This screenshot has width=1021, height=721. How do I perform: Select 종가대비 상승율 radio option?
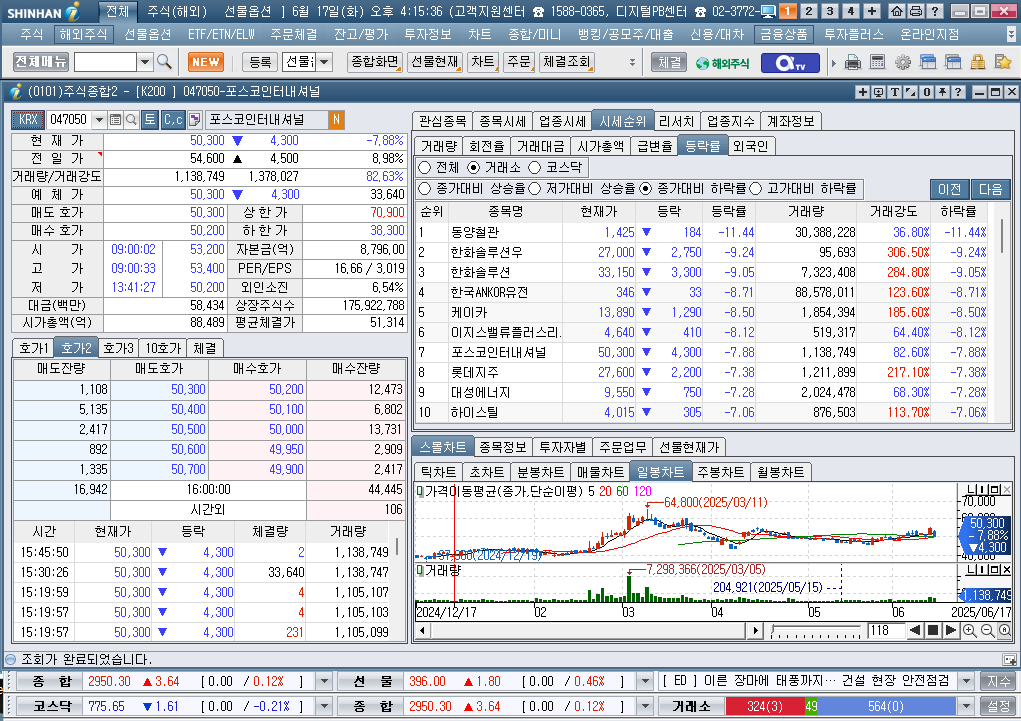pyautogui.click(x=425, y=188)
